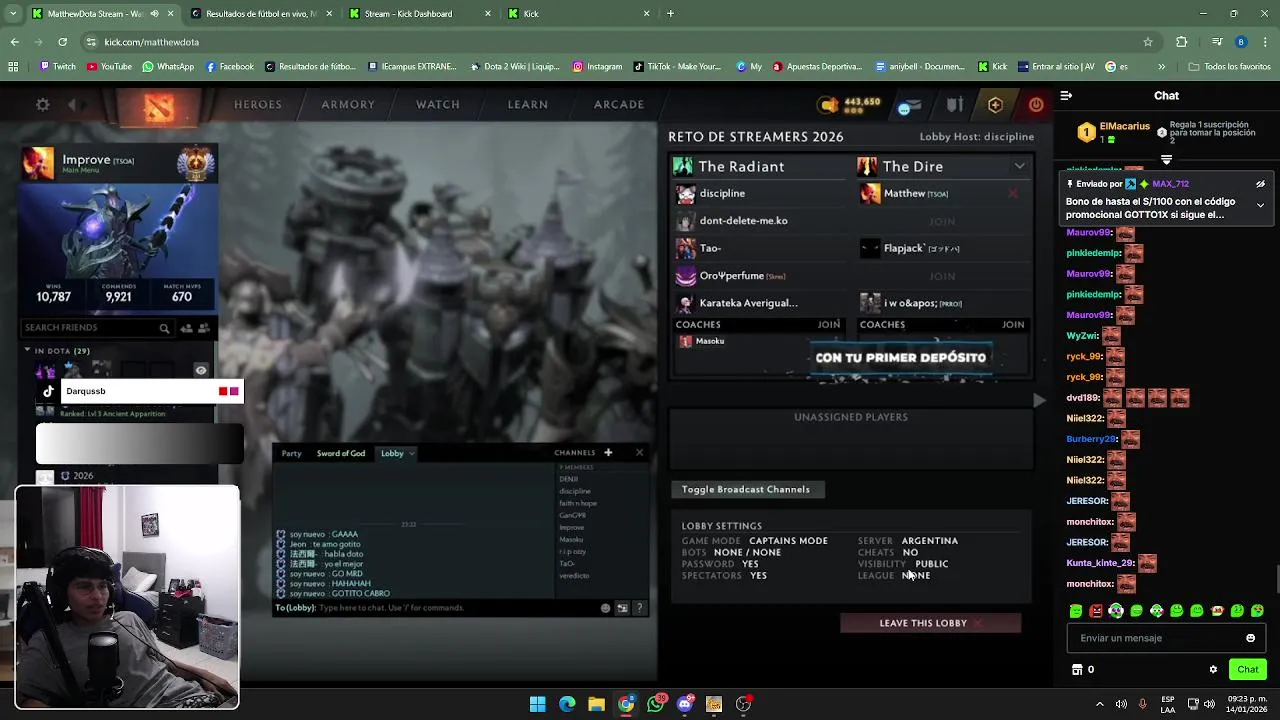Join Dire COACHES slot

[1013, 324]
